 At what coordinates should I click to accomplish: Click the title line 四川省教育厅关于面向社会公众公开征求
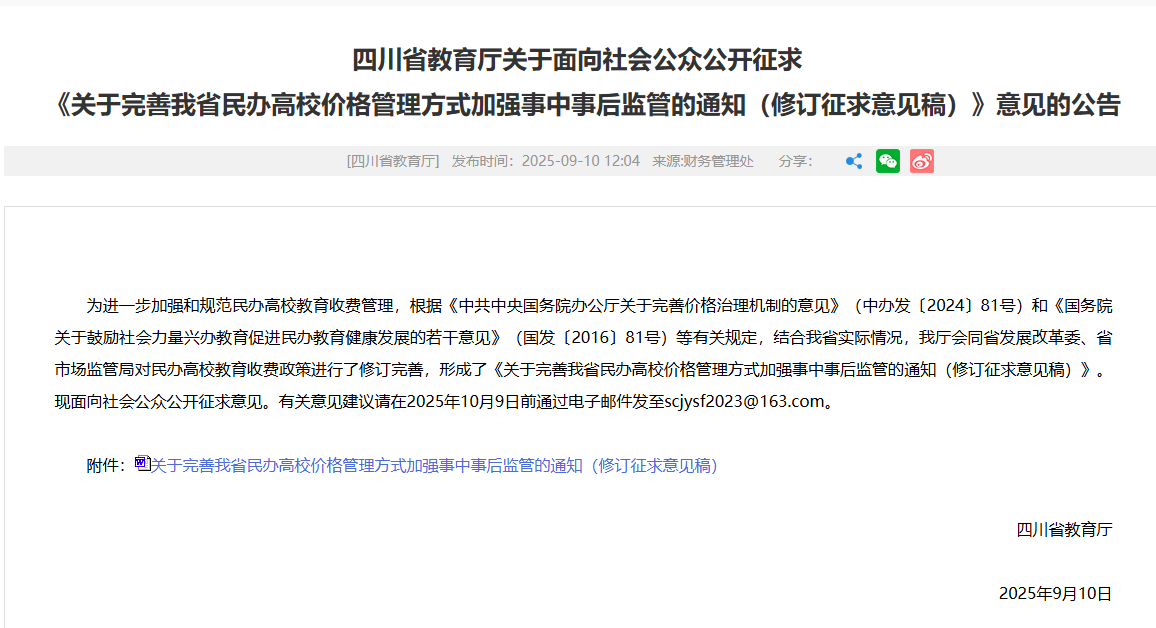(x=577, y=60)
